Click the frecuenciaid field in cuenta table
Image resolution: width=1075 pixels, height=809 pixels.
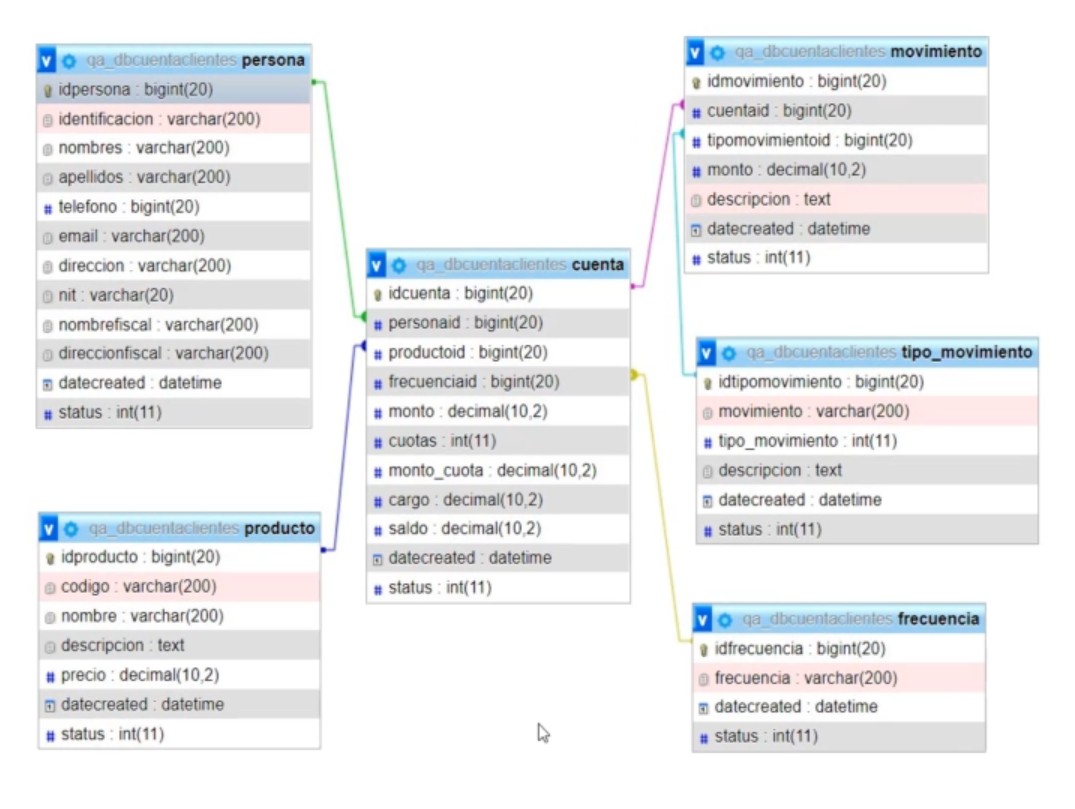pos(473,382)
